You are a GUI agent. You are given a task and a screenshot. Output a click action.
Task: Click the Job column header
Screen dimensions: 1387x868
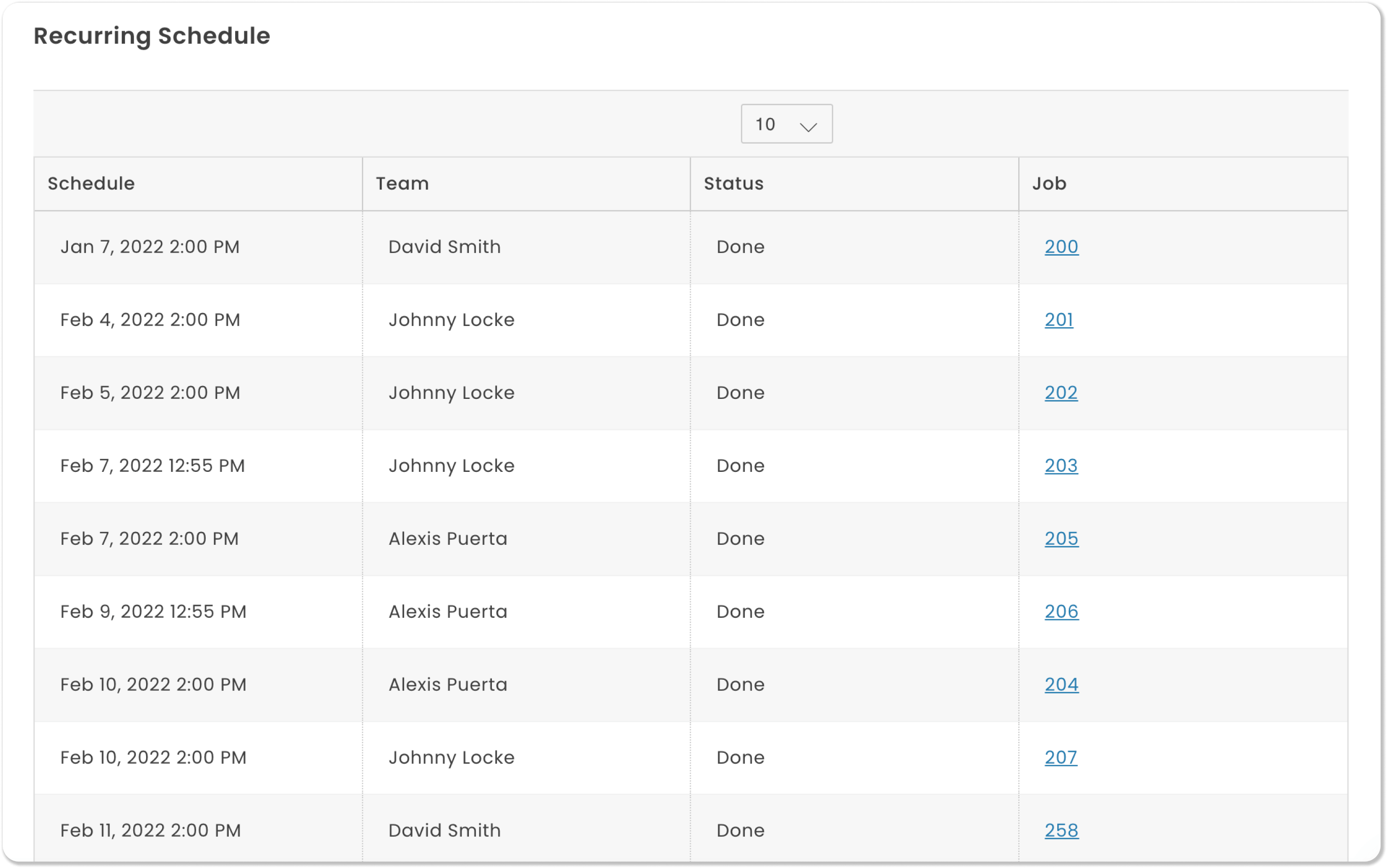(1049, 183)
